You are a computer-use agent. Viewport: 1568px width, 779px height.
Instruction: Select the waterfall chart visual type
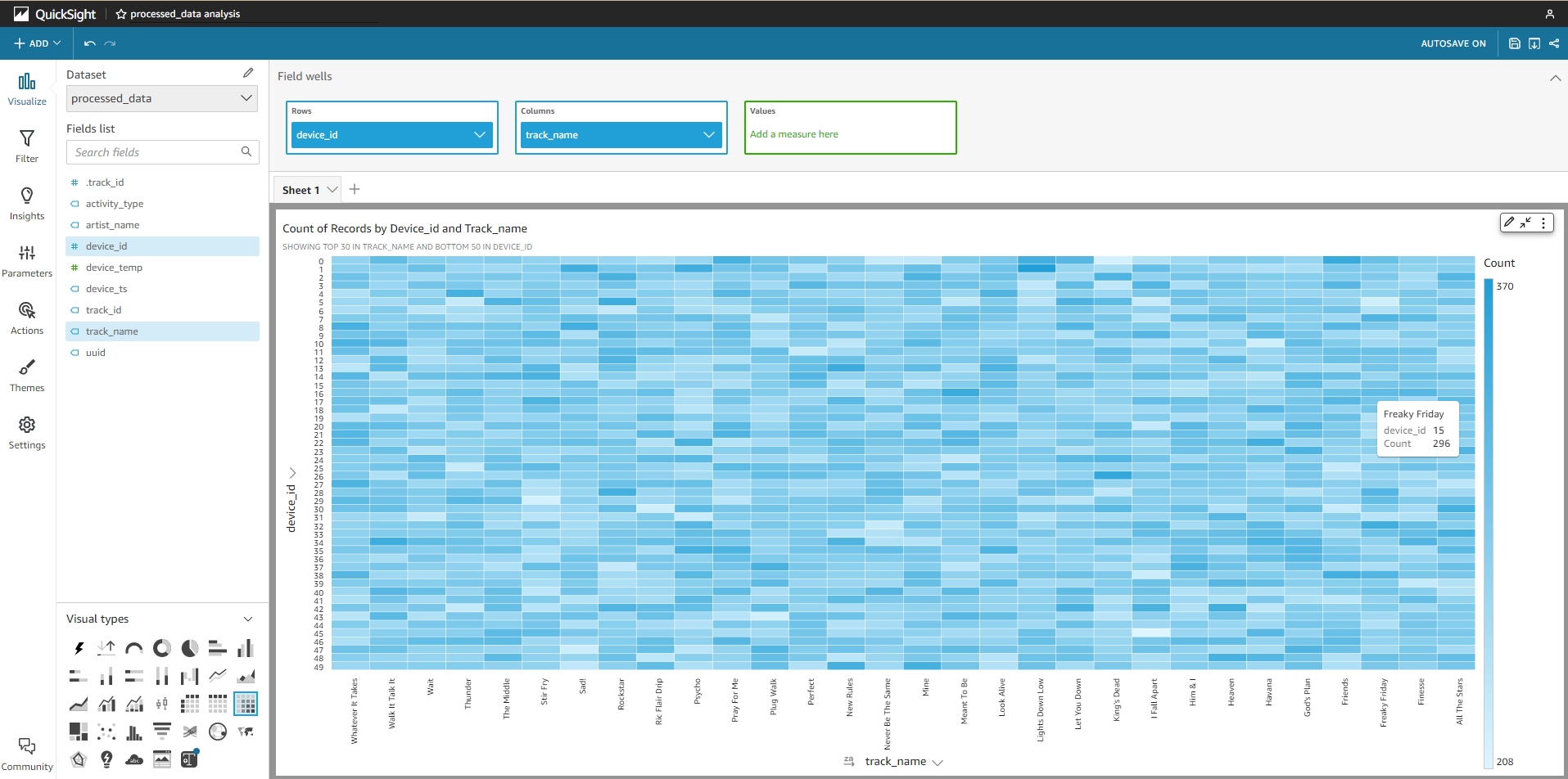[x=190, y=676]
